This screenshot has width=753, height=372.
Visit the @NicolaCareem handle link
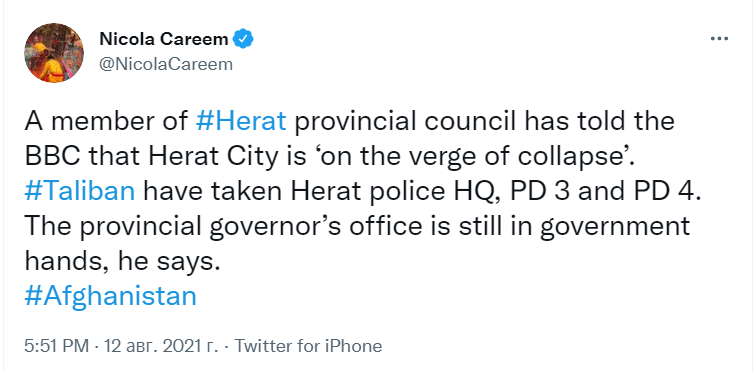[x=166, y=64]
